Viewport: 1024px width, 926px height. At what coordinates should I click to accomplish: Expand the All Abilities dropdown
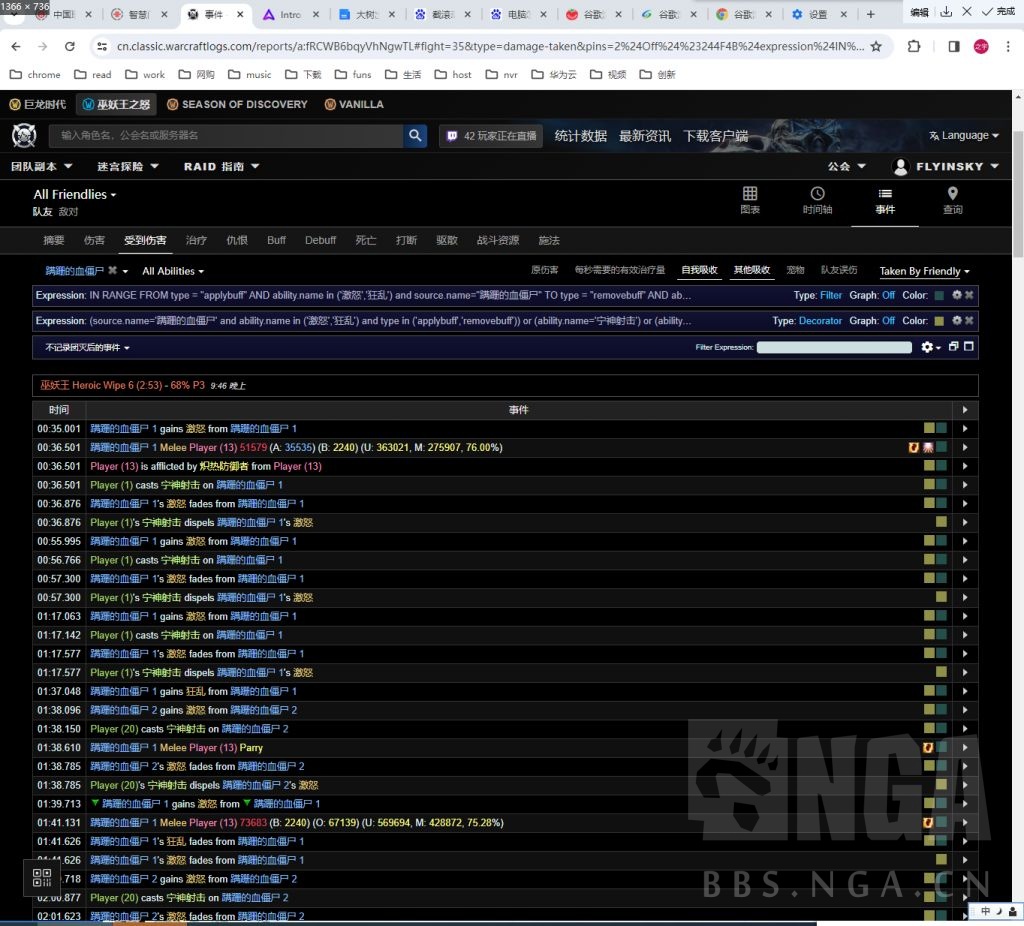173,271
